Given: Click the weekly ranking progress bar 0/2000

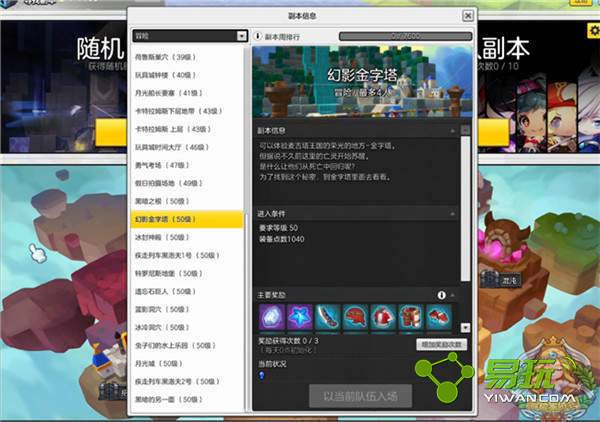Looking at the screenshot, I should point(406,36).
